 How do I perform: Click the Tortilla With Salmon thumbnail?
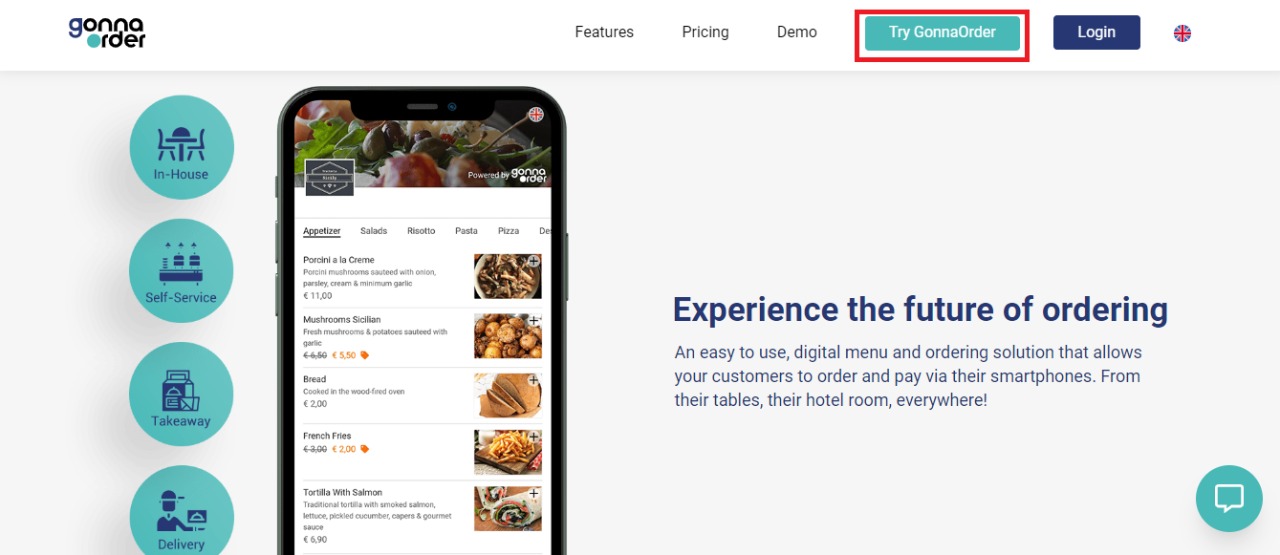[508, 508]
